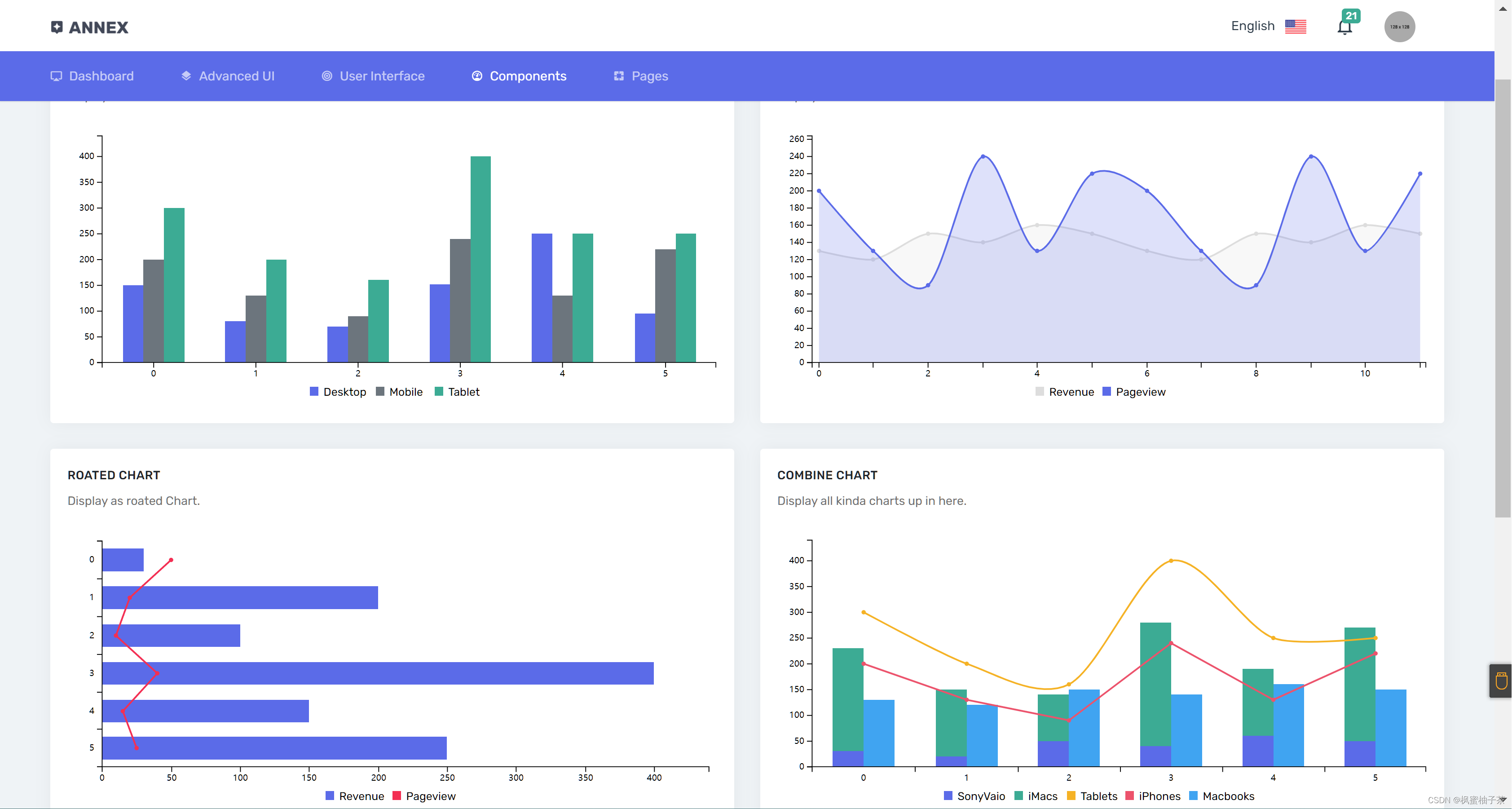This screenshot has width=1512, height=809.
Task: Toggle iPhones in Combine Chart legend
Action: pyautogui.click(x=1153, y=796)
